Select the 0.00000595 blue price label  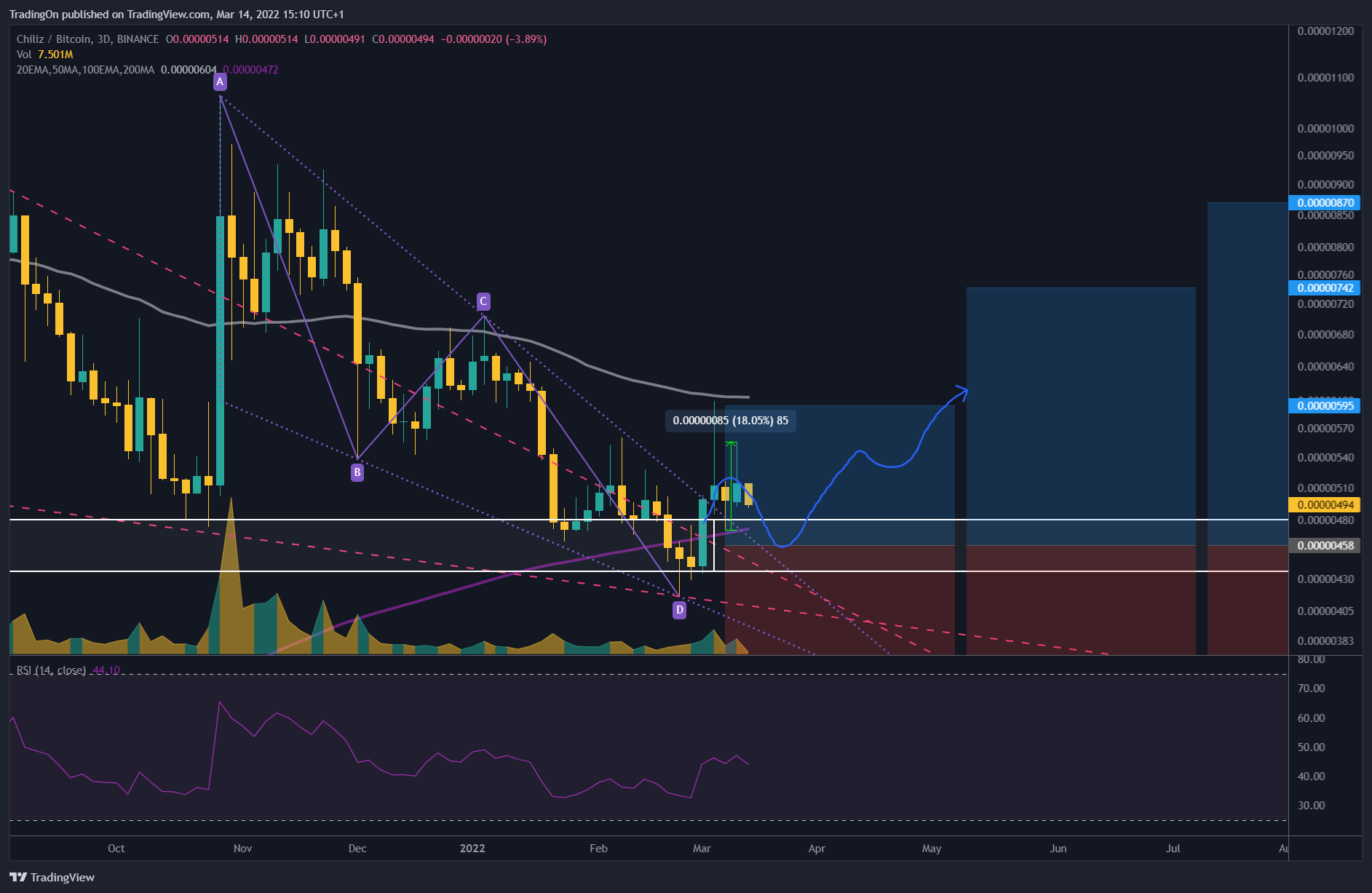coord(1325,405)
